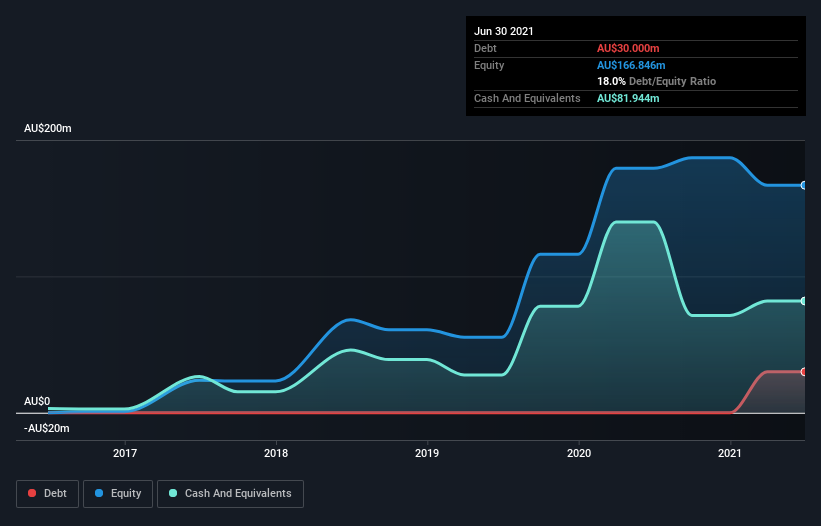Screen dimensions: 821x526
Task: Click the AU$200m y-axis label
Action: pyautogui.click(x=48, y=128)
